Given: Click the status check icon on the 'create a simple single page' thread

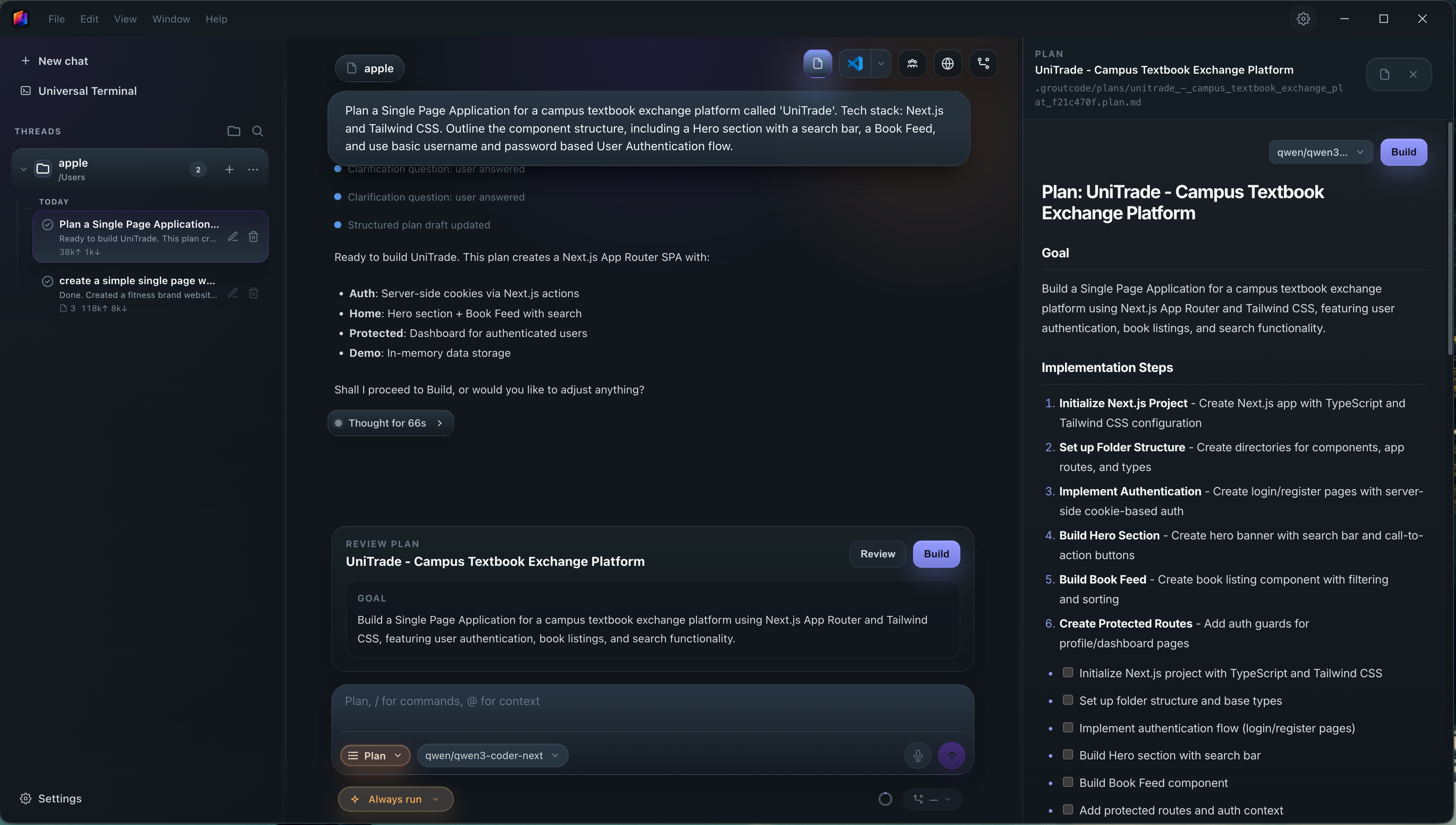Looking at the screenshot, I should [x=48, y=281].
